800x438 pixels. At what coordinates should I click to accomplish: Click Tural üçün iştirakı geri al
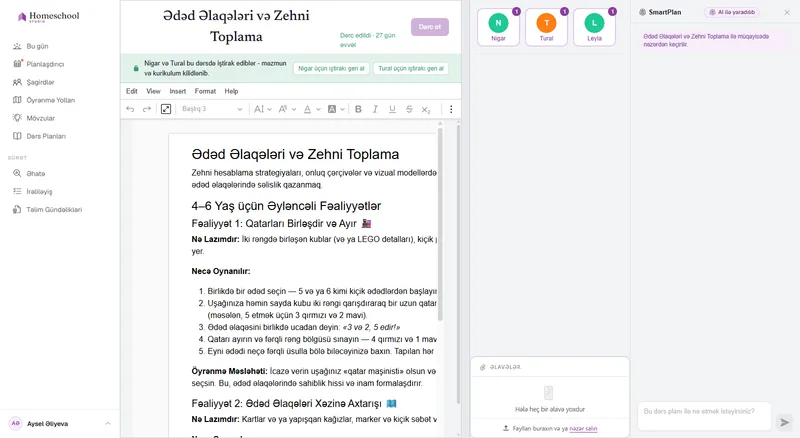point(411,68)
